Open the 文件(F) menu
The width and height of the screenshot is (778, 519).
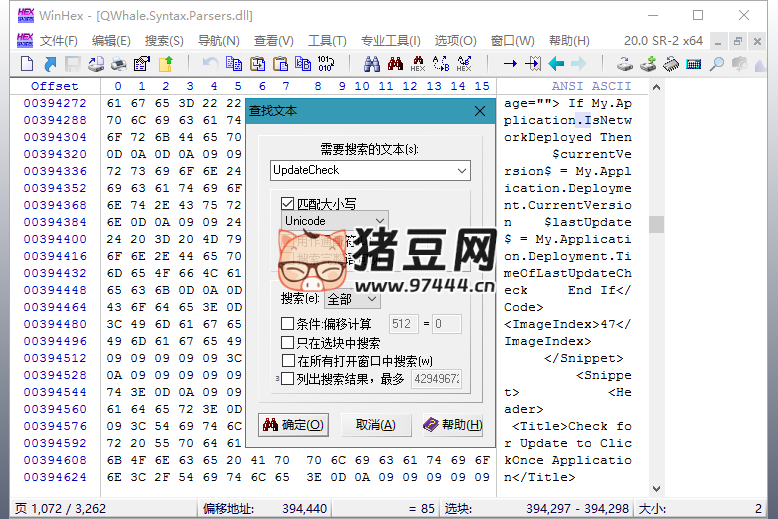(59, 41)
